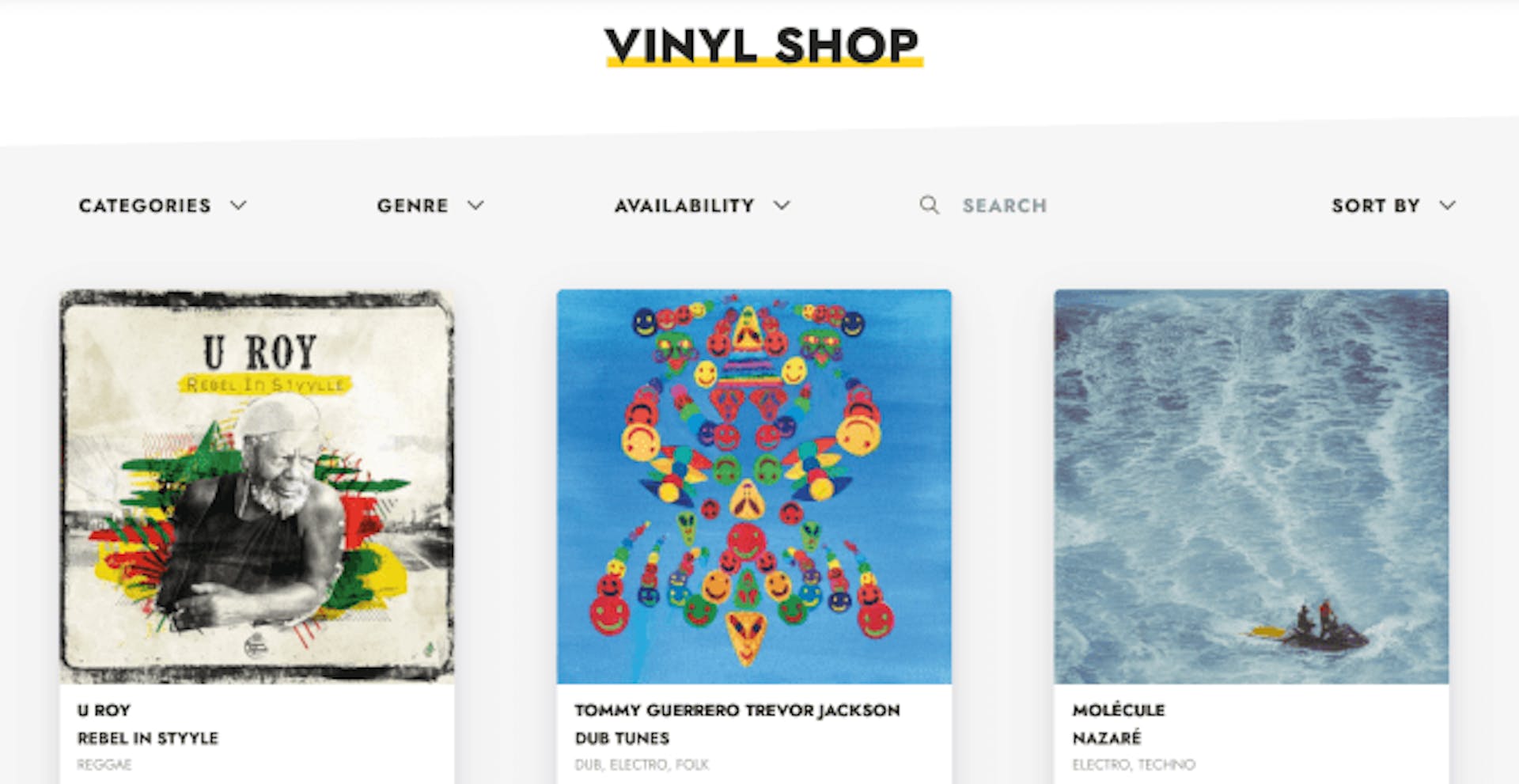Click the Availability chevron arrow
This screenshot has height=784, width=1519.
tap(782, 206)
